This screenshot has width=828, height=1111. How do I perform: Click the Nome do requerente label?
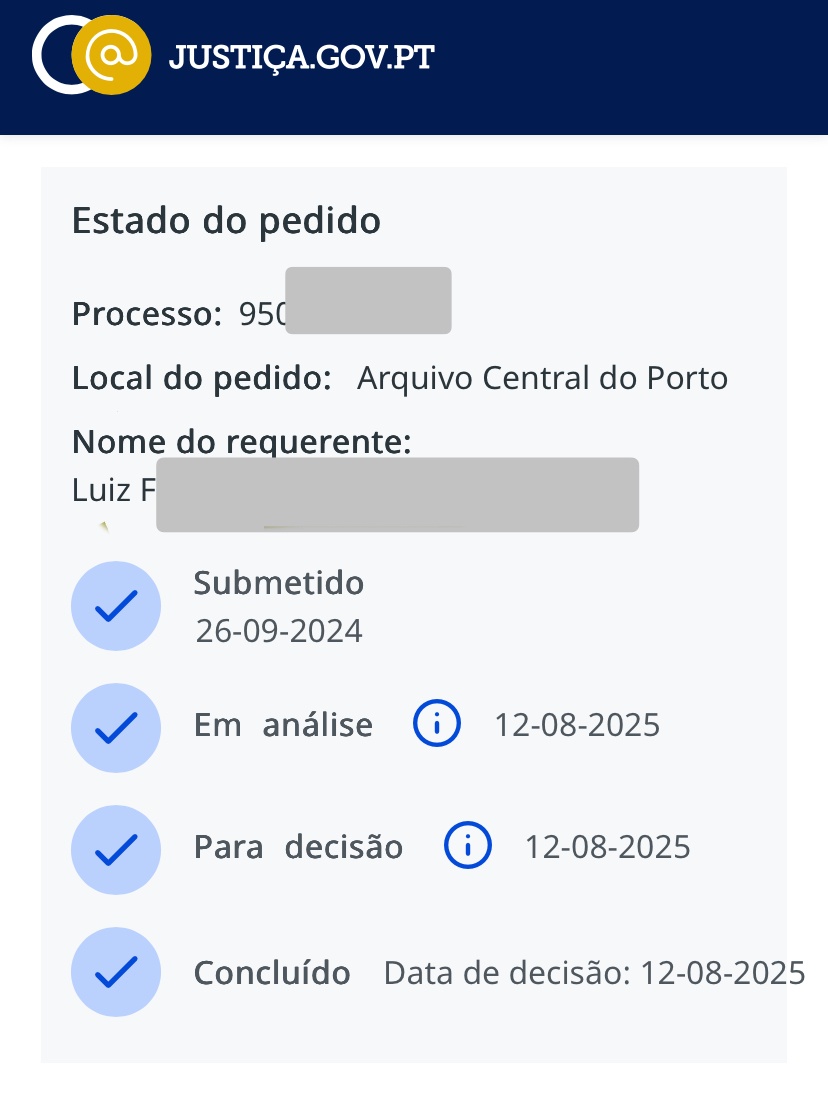click(241, 442)
